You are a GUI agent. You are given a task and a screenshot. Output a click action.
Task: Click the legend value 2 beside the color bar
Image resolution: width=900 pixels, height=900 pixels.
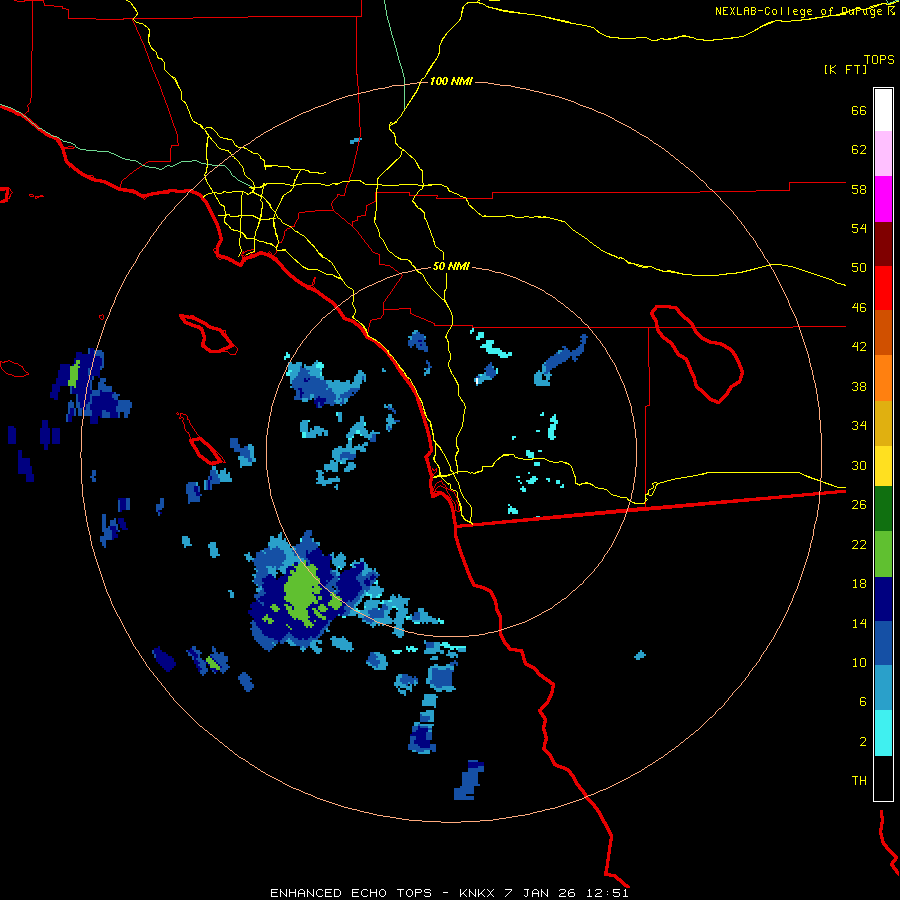tap(863, 742)
